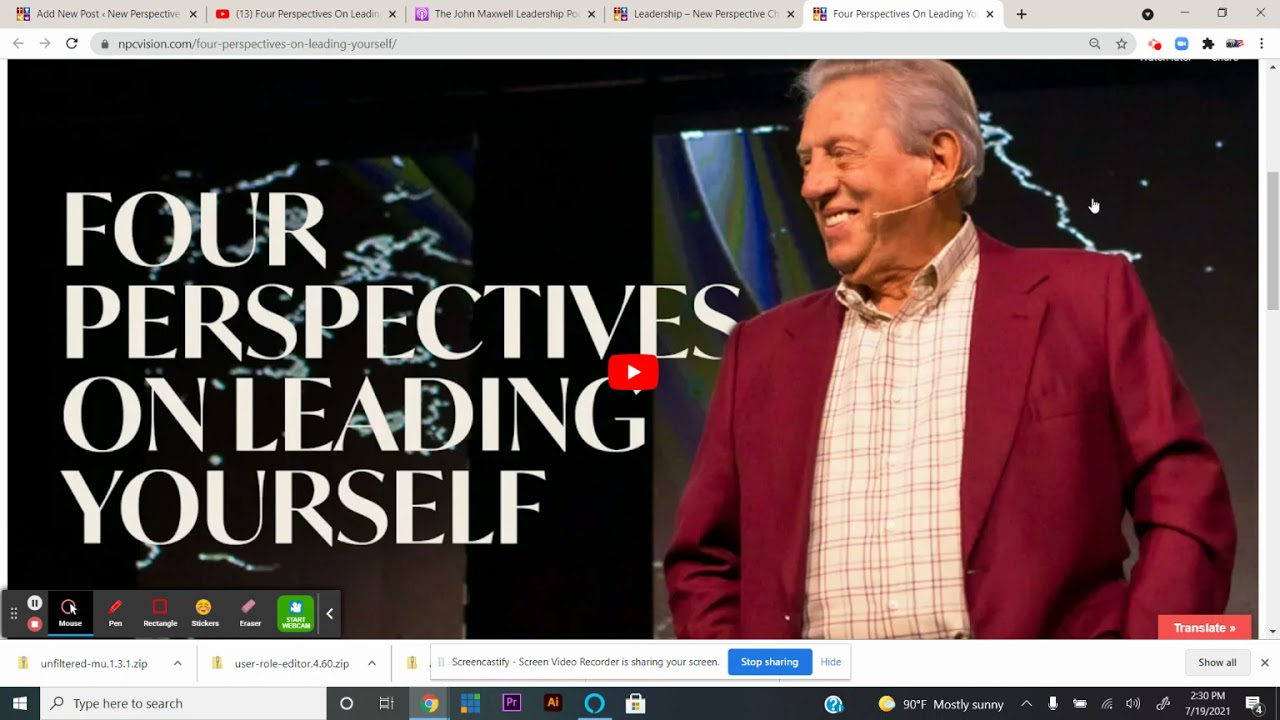Stop the Screencastify recording
This screenshot has width=1280, height=720.
tap(35, 624)
